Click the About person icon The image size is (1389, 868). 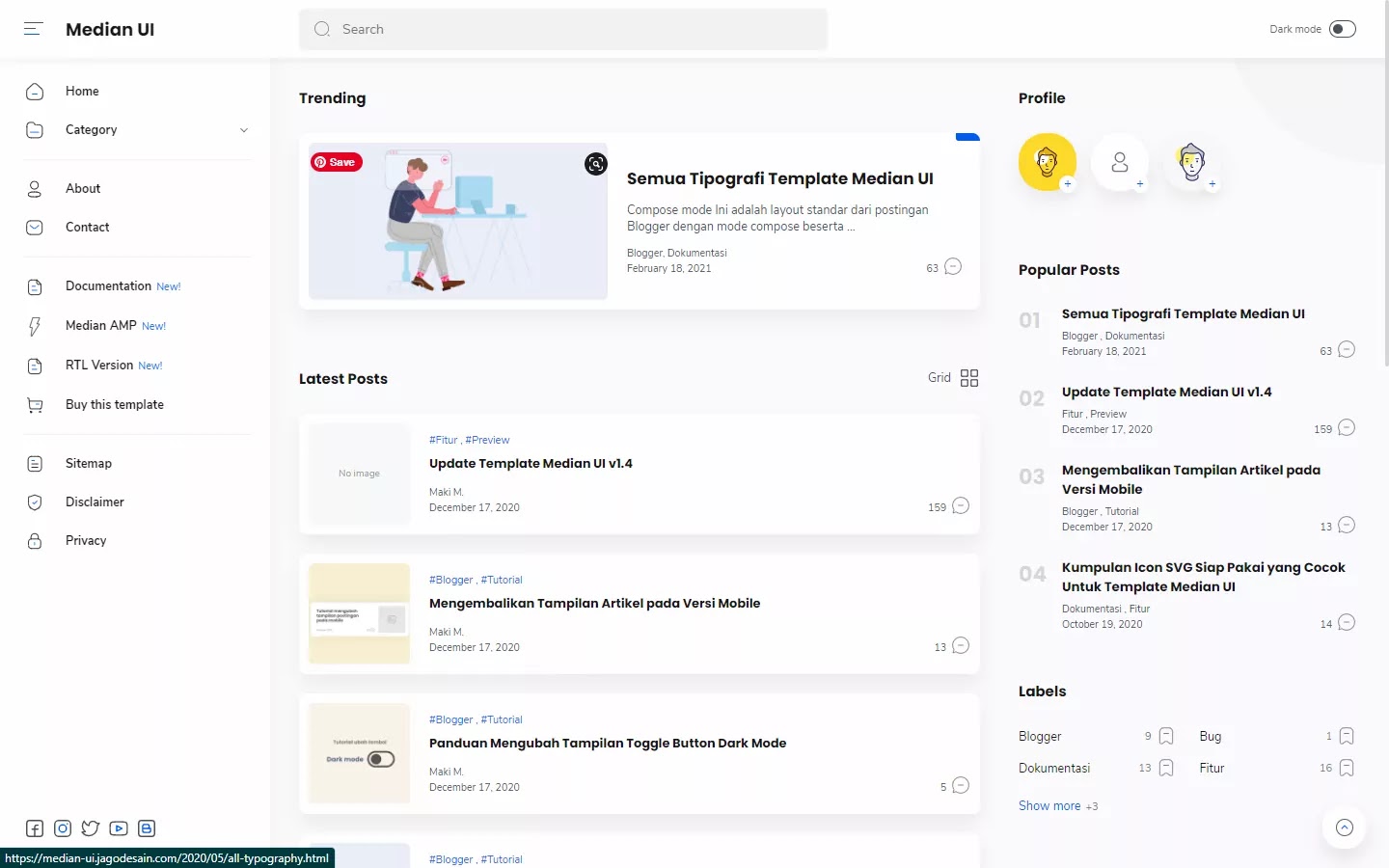tap(35, 189)
